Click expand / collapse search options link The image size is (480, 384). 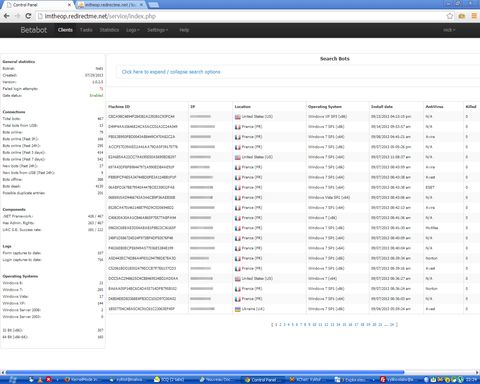(x=171, y=72)
